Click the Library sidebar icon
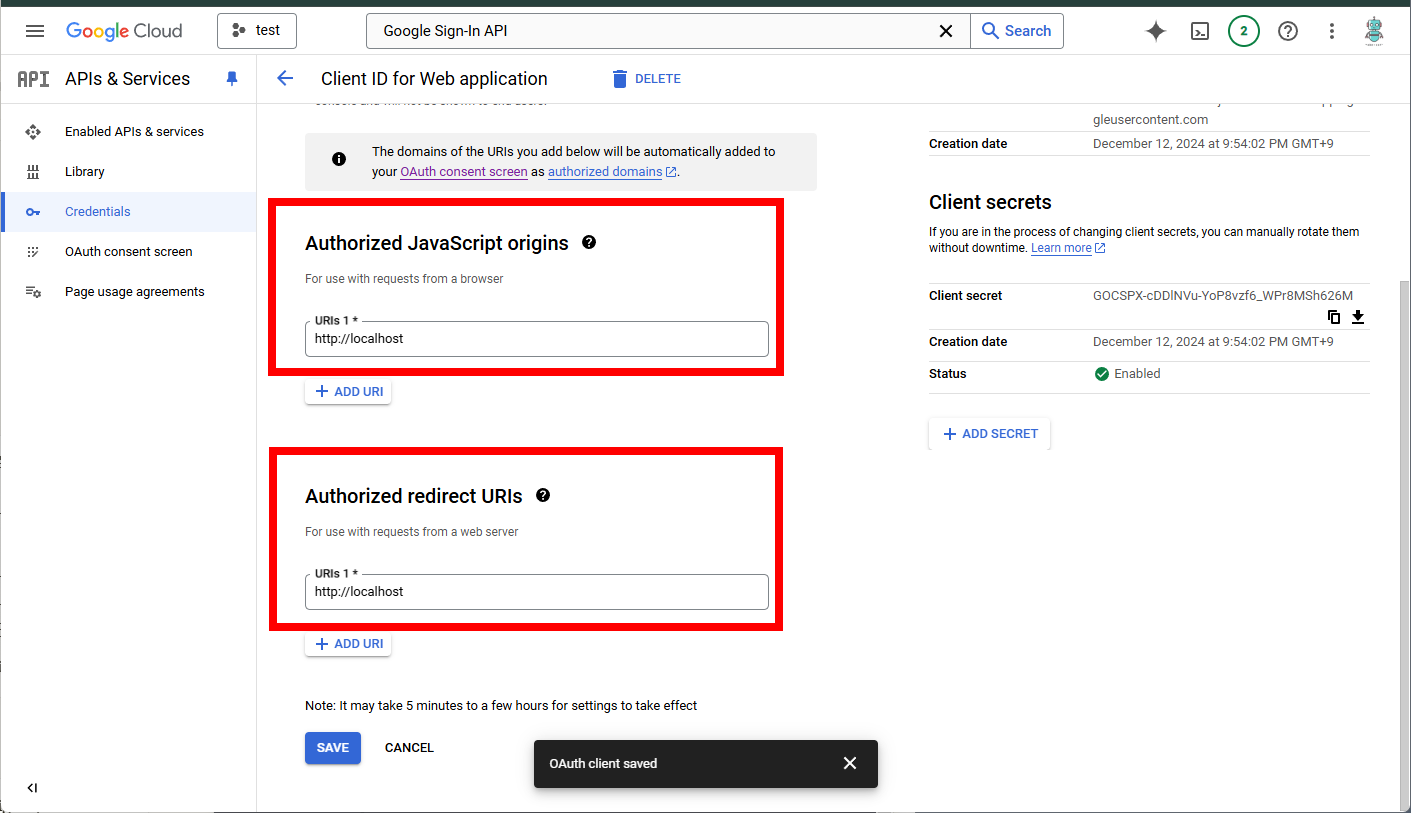The width and height of the screenshot is (1411, 813). [33, 172]
